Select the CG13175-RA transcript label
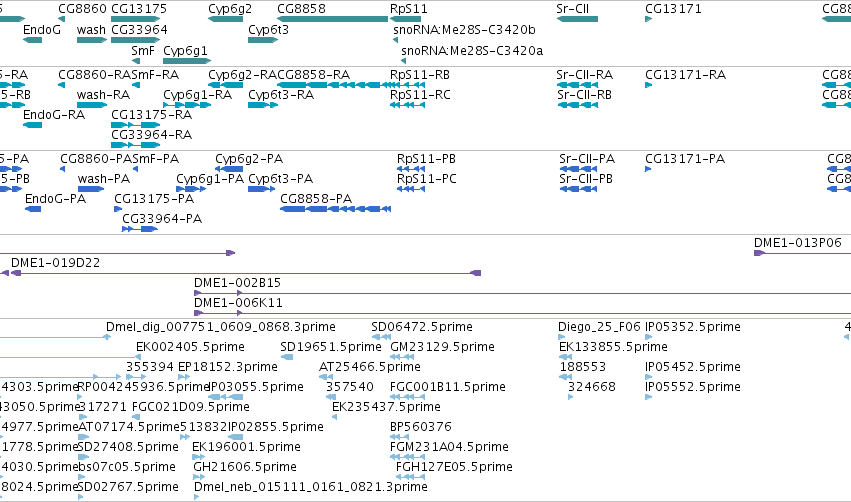 tap(151, 115)
